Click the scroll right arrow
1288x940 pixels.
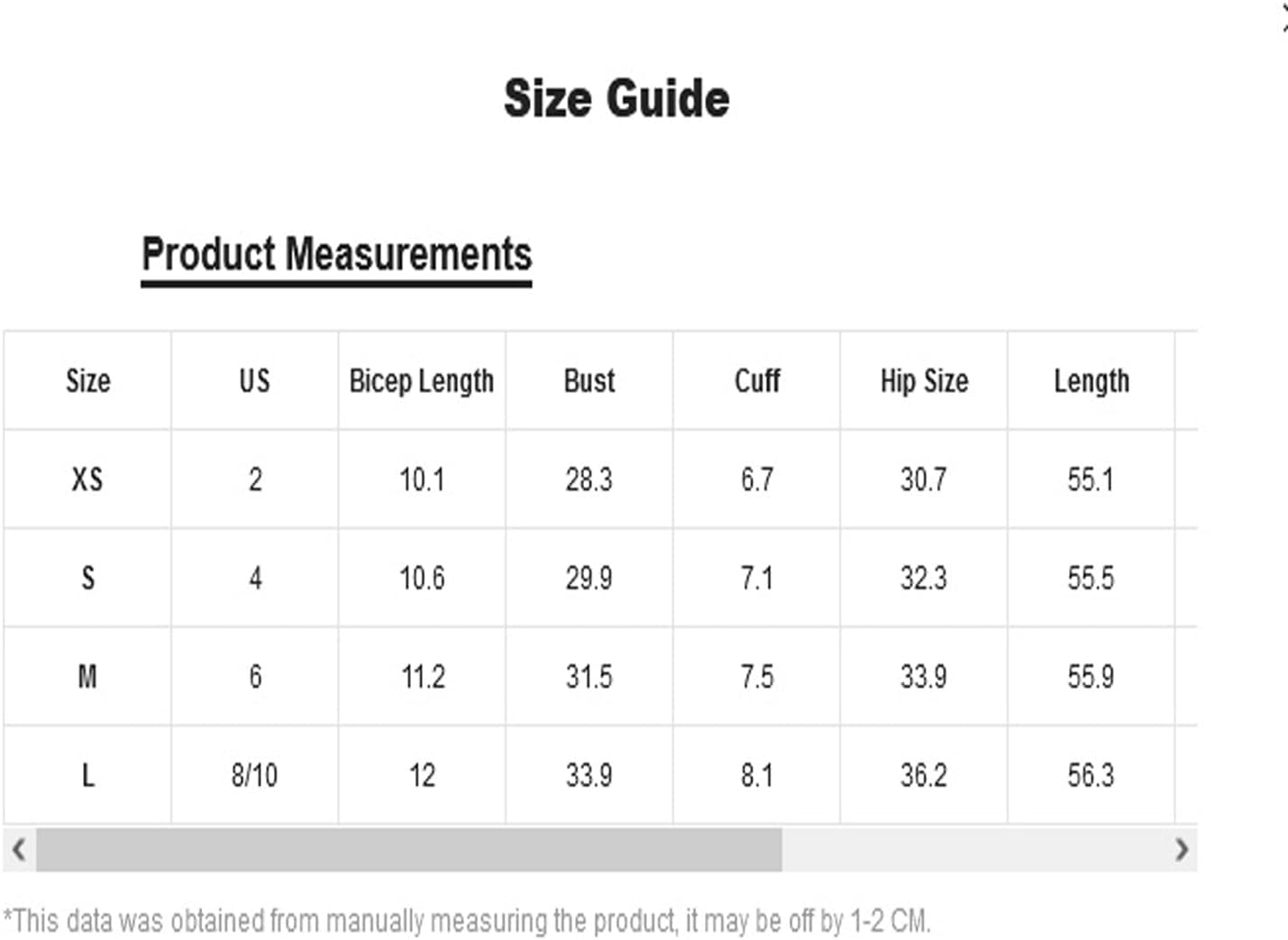[1181, 849]
